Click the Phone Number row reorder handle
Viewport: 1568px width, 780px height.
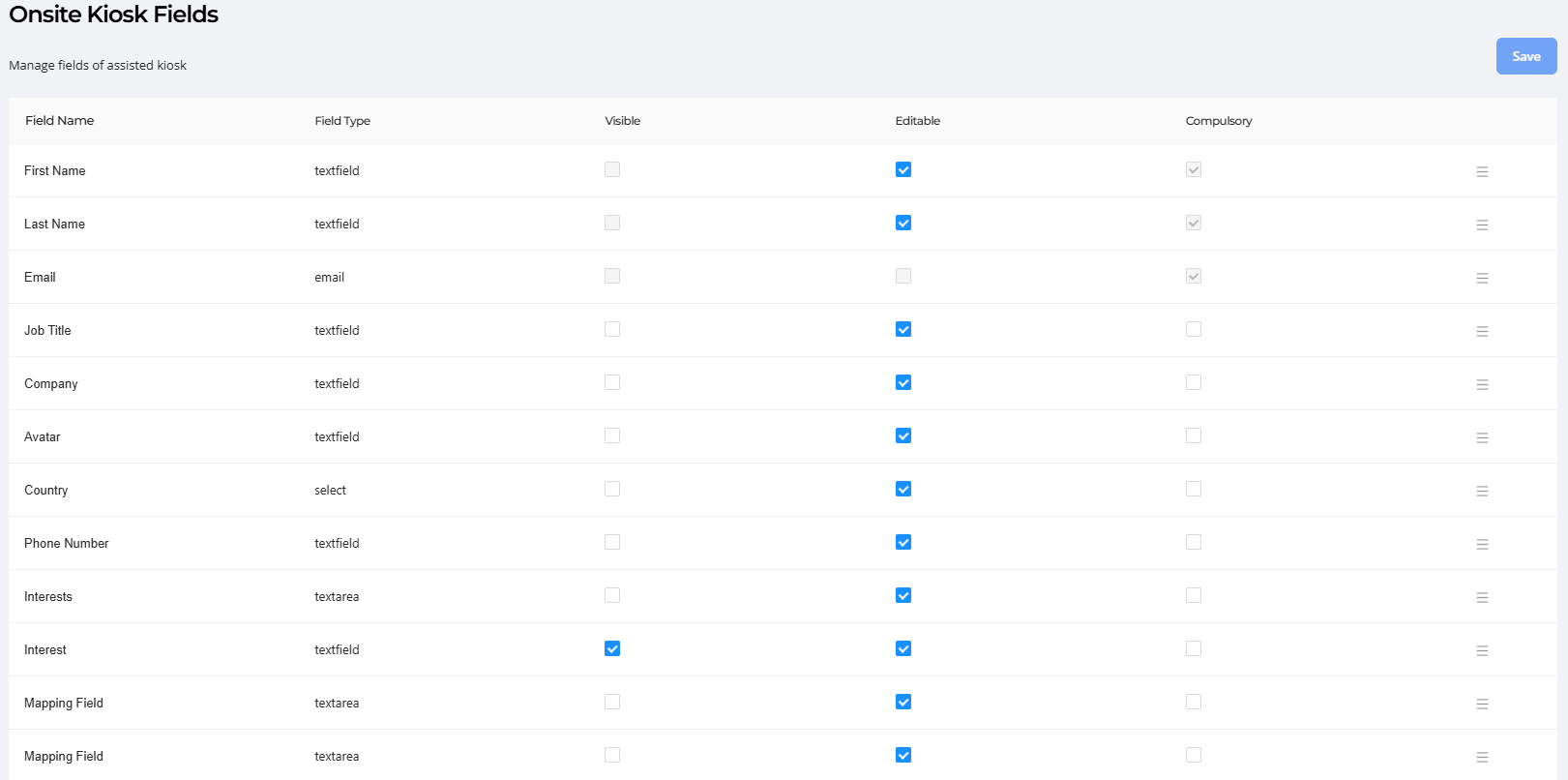[1482, 544]
